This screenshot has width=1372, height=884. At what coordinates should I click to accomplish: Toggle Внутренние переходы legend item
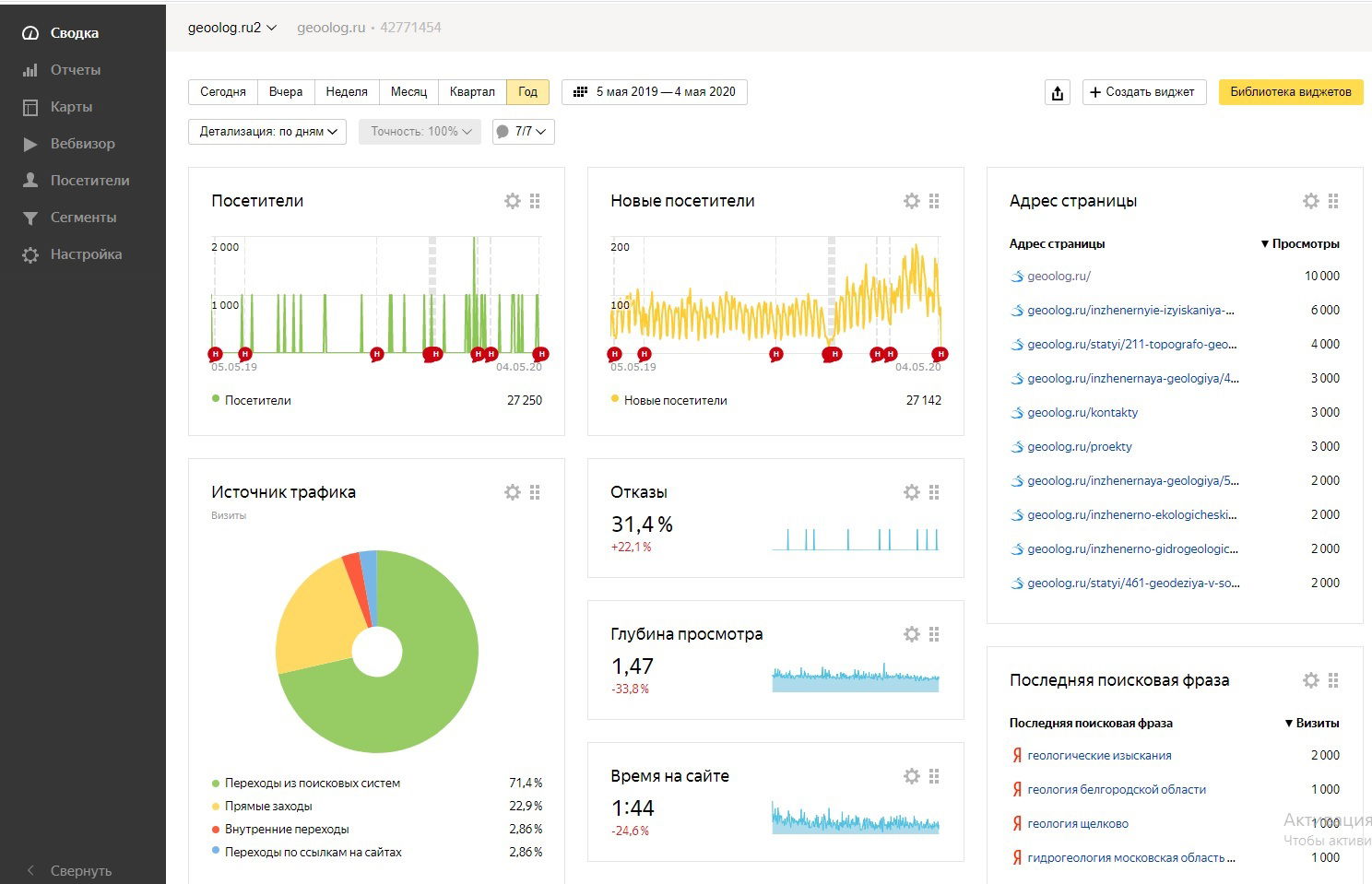point(280,830)
